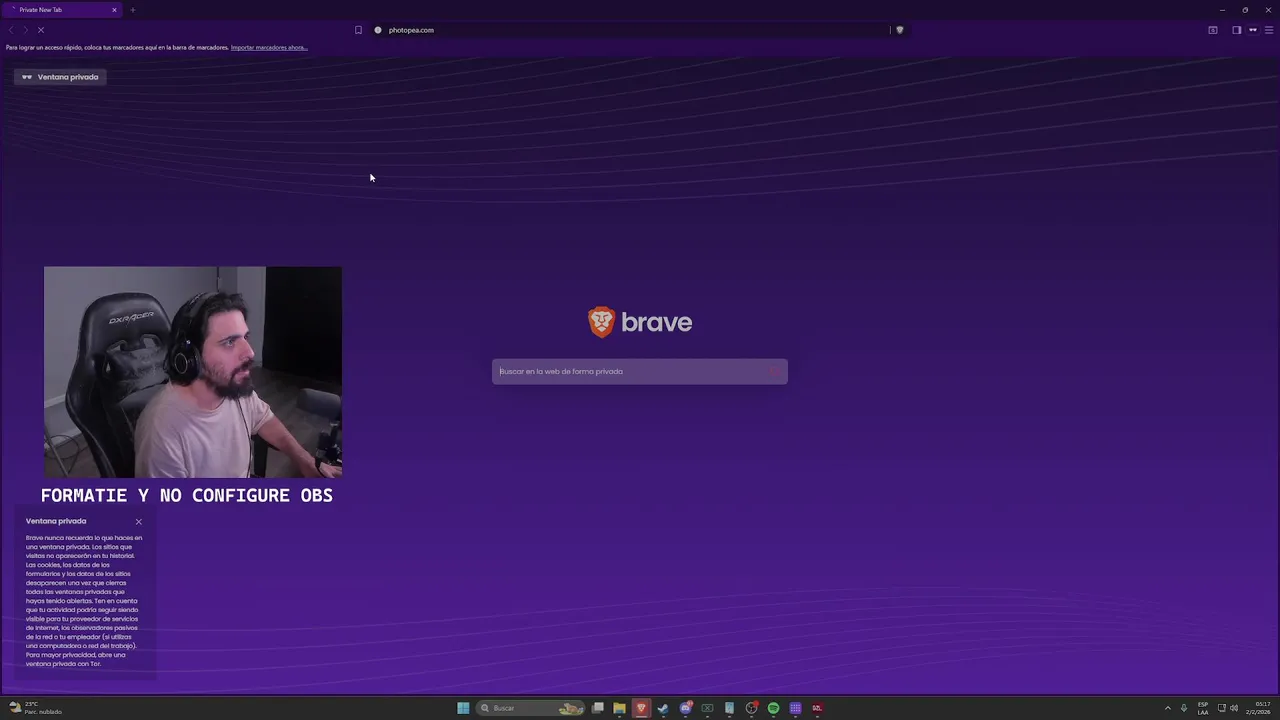Open the private window sunglasses icon in toolbar
Viewport: 1280px width, 720px height.
(1252, 30)
